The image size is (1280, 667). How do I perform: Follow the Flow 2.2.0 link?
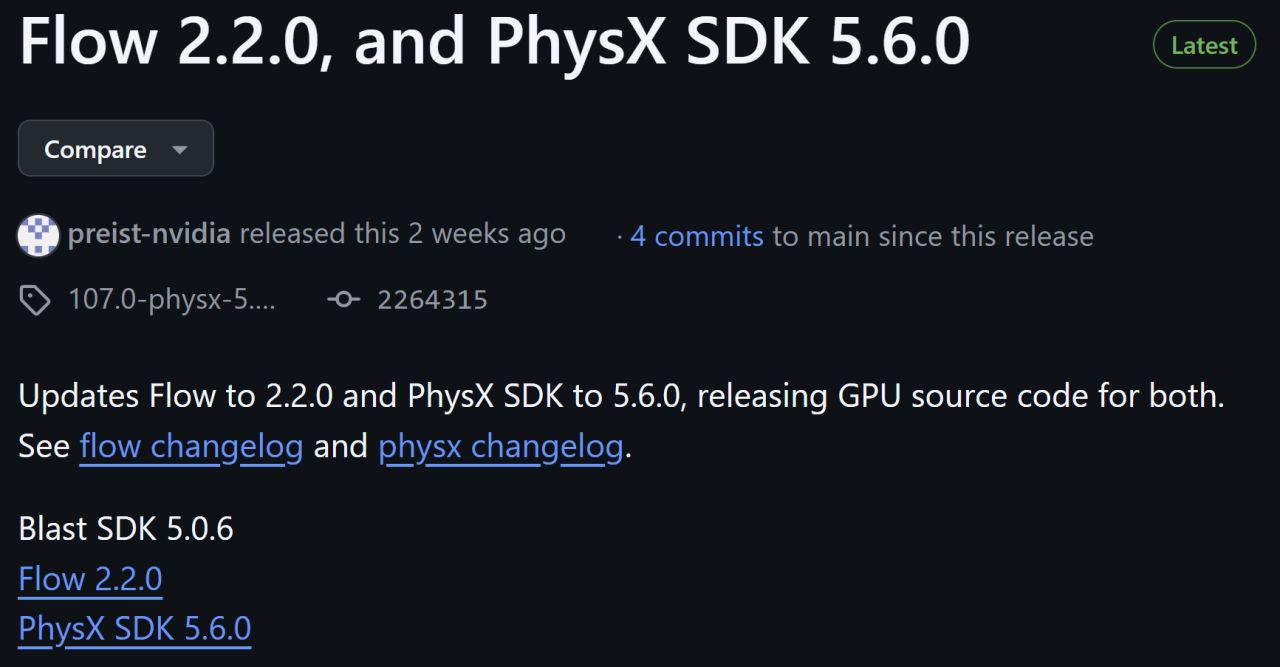point(90,579)
